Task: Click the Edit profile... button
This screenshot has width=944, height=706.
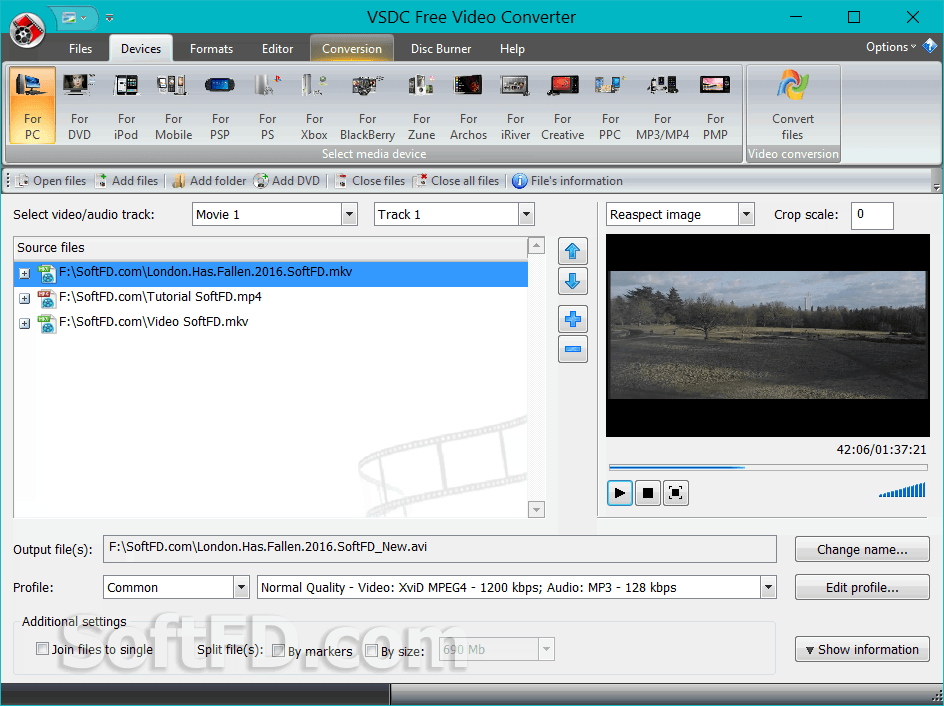Action: pos(862,587)
